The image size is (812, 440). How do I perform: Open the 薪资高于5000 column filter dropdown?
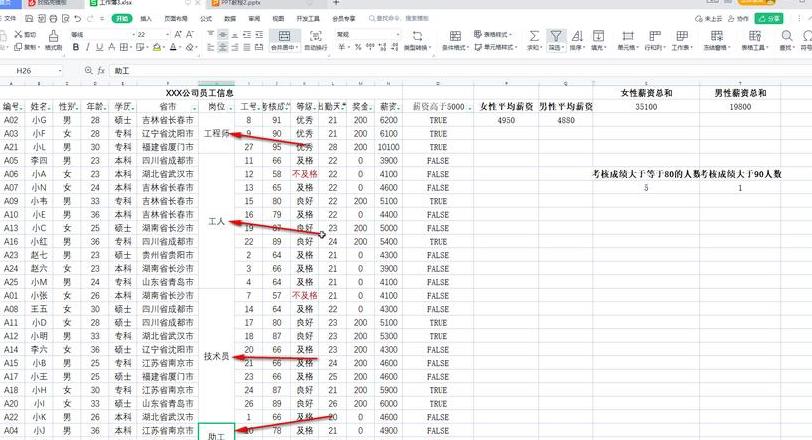coord(469,108)
